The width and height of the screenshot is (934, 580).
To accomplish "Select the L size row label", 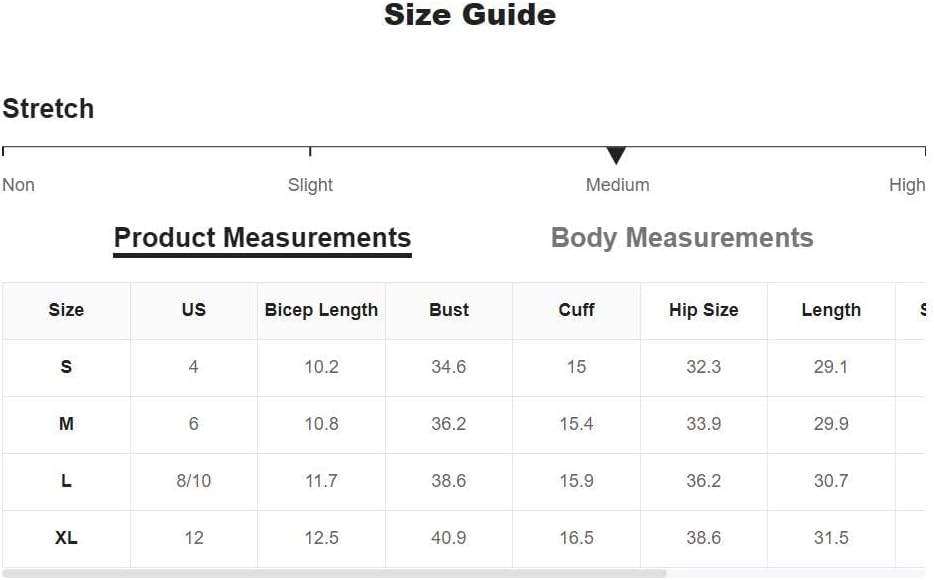I will point(66,481).
